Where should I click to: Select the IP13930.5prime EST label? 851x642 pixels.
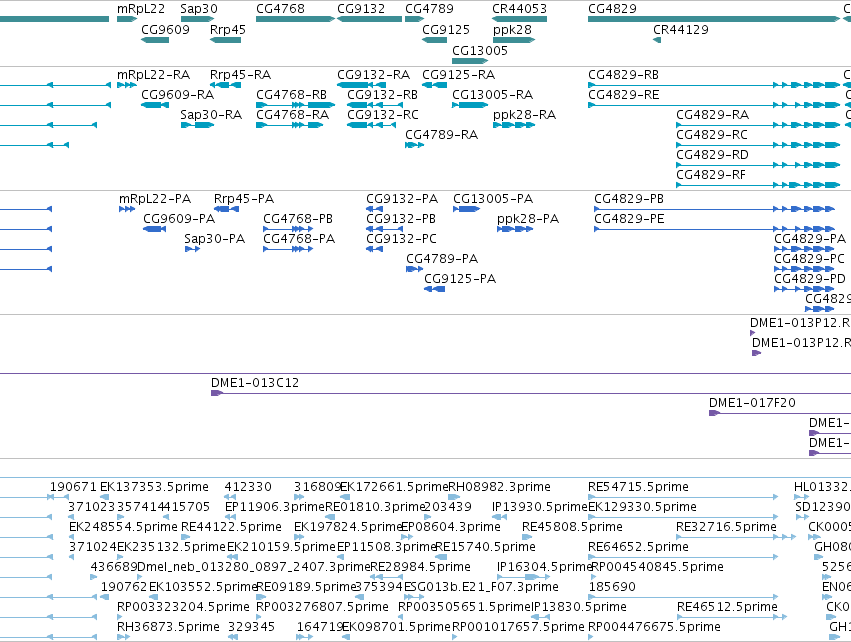(x=540, y=507)
